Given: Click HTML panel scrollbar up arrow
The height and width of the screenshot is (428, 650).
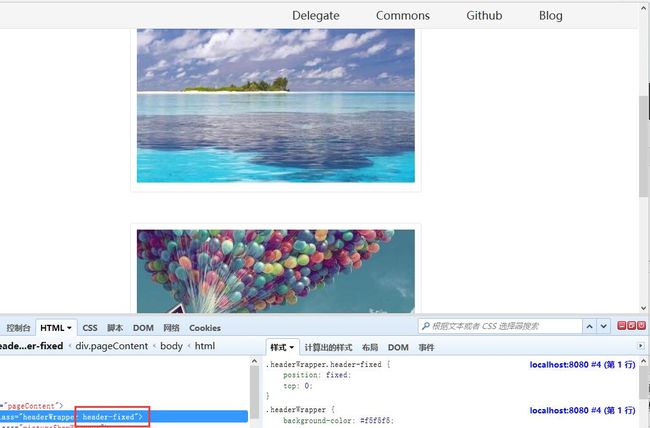Looking at the screenshot, I should coord(255,362).
